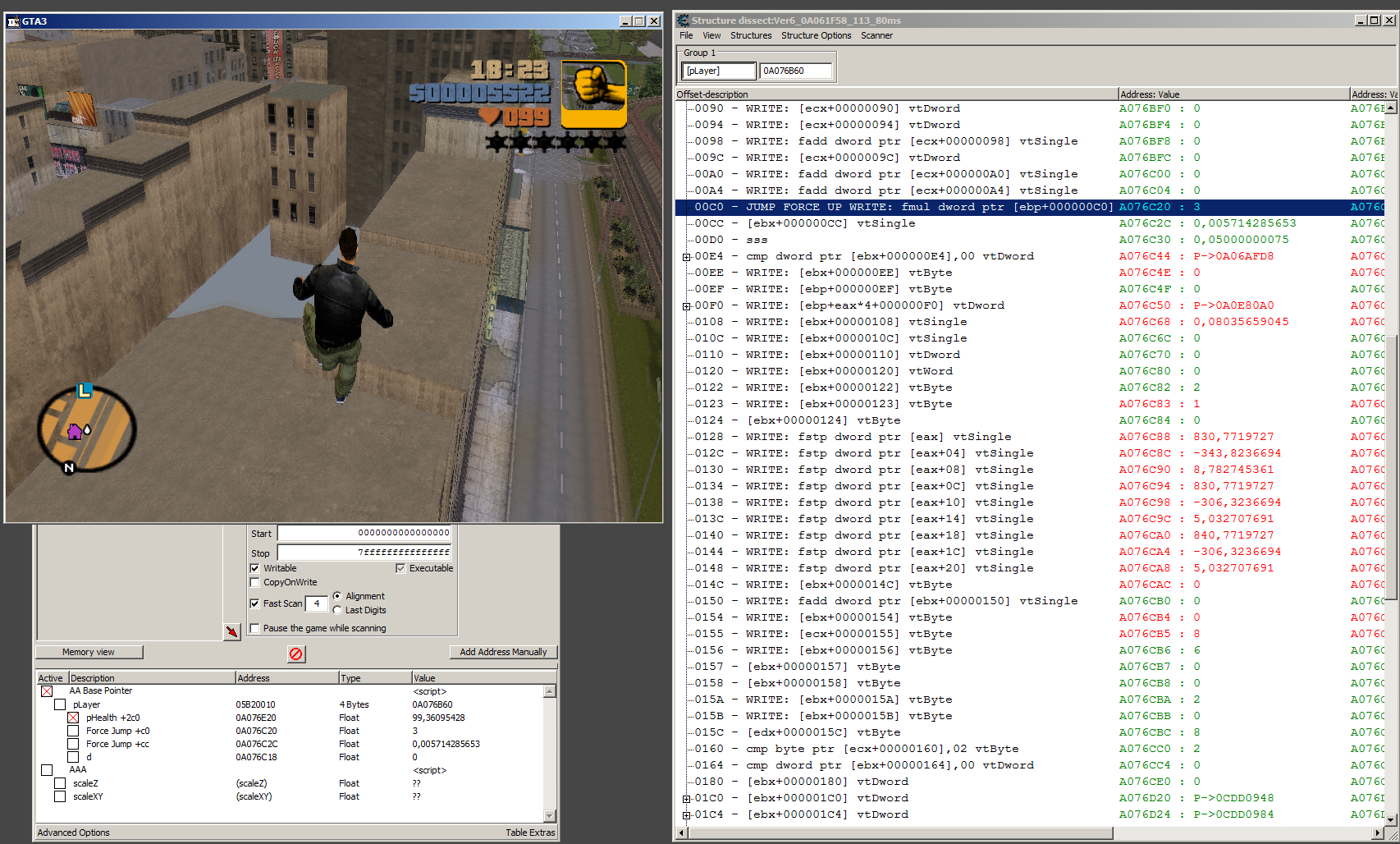This screenshot has width=1400, height=844.
Task: Disable the Writable checkbox
Action: pos(255,568)
